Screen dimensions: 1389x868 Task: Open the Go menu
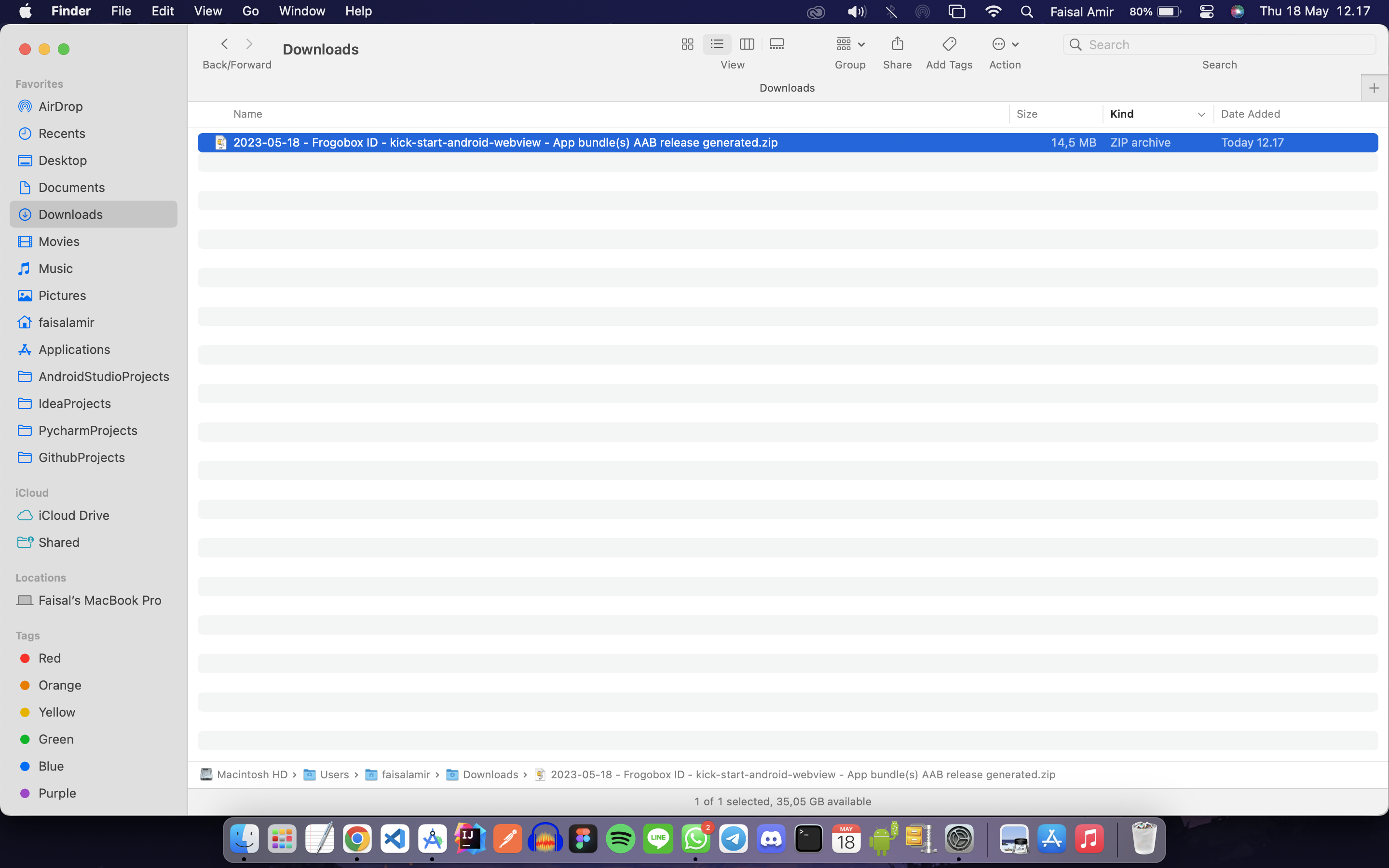(x=250, y=12)
